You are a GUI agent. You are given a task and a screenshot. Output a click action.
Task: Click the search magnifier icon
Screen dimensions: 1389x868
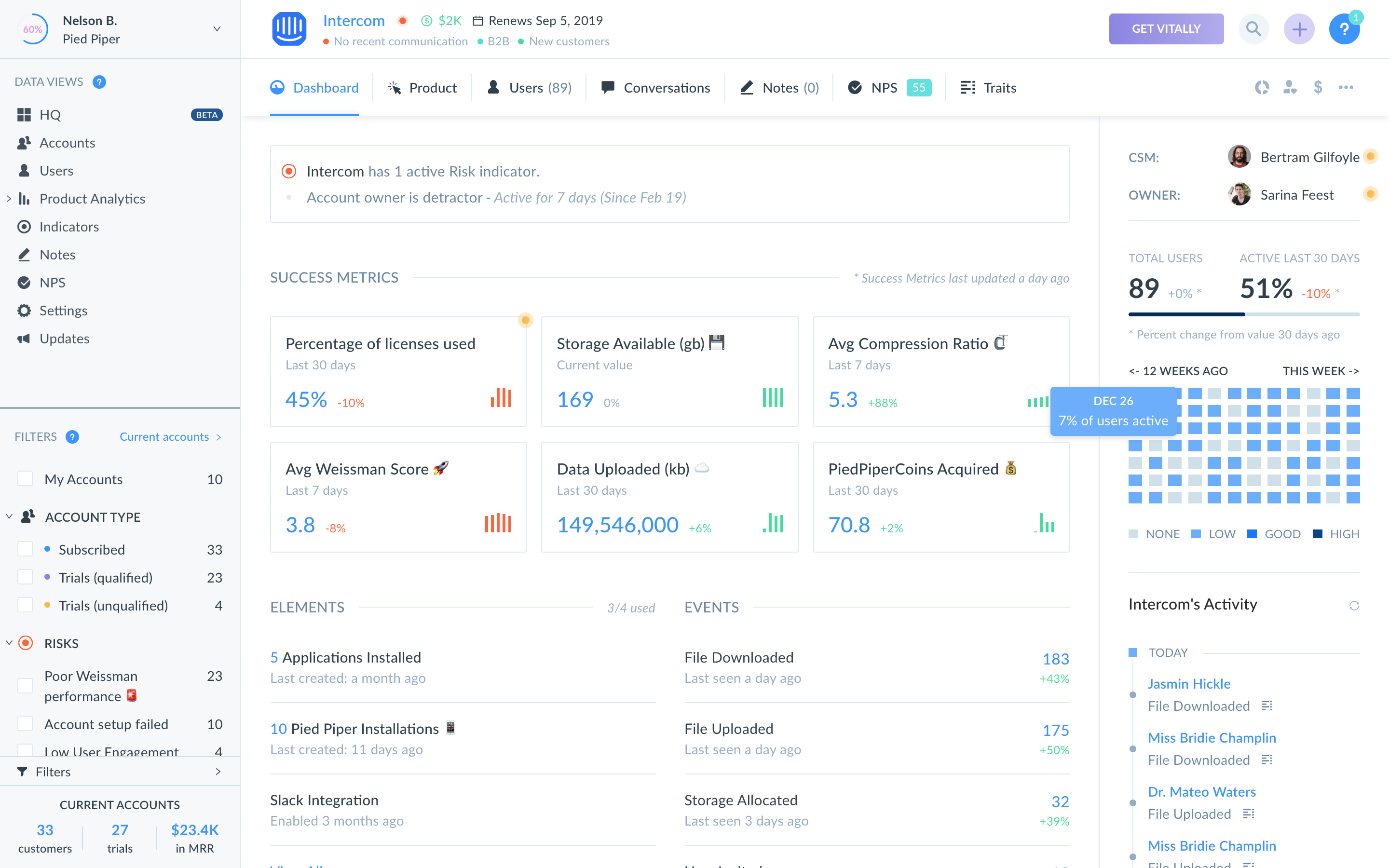pos(1253,29)
